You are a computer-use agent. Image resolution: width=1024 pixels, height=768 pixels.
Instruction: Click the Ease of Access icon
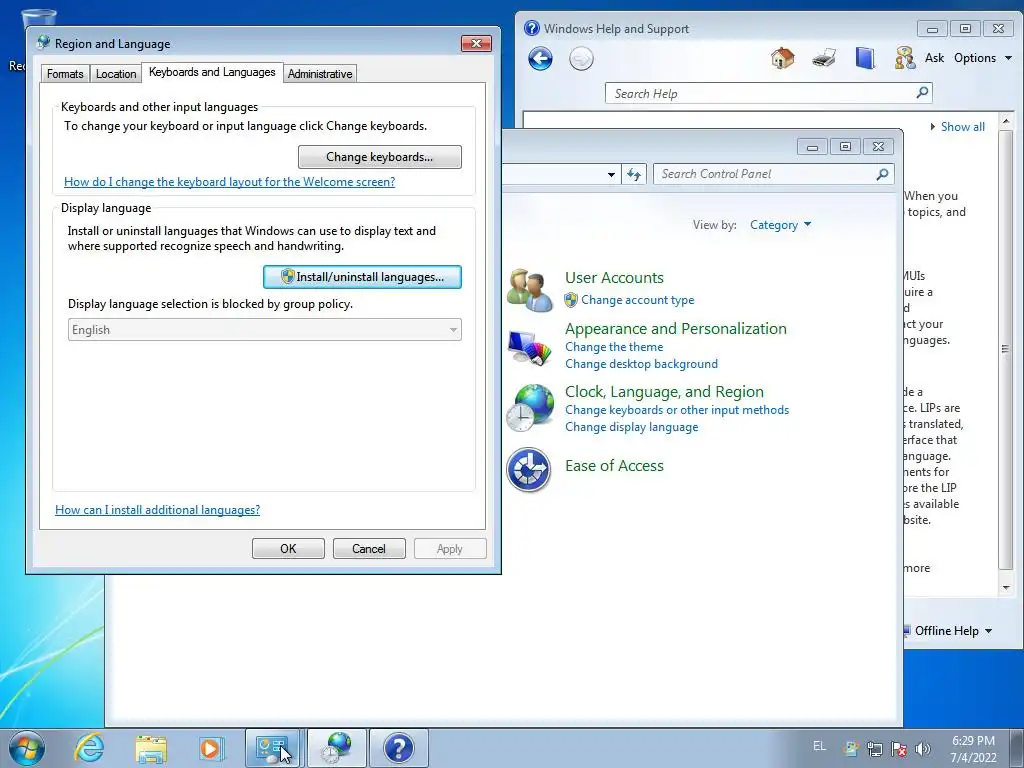[x=528, y=470]
